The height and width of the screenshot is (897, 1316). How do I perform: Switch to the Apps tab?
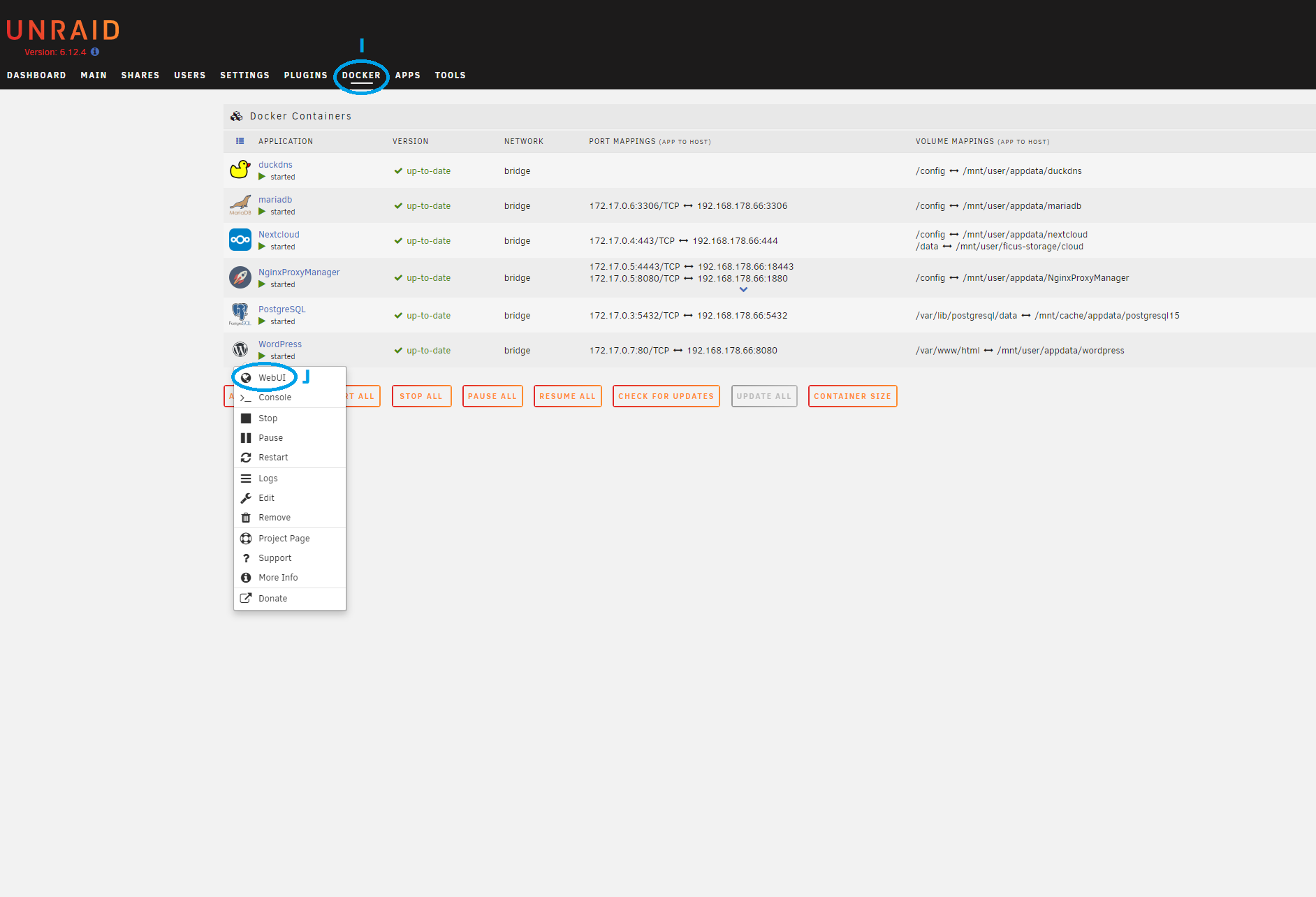(x=407, y=75)
